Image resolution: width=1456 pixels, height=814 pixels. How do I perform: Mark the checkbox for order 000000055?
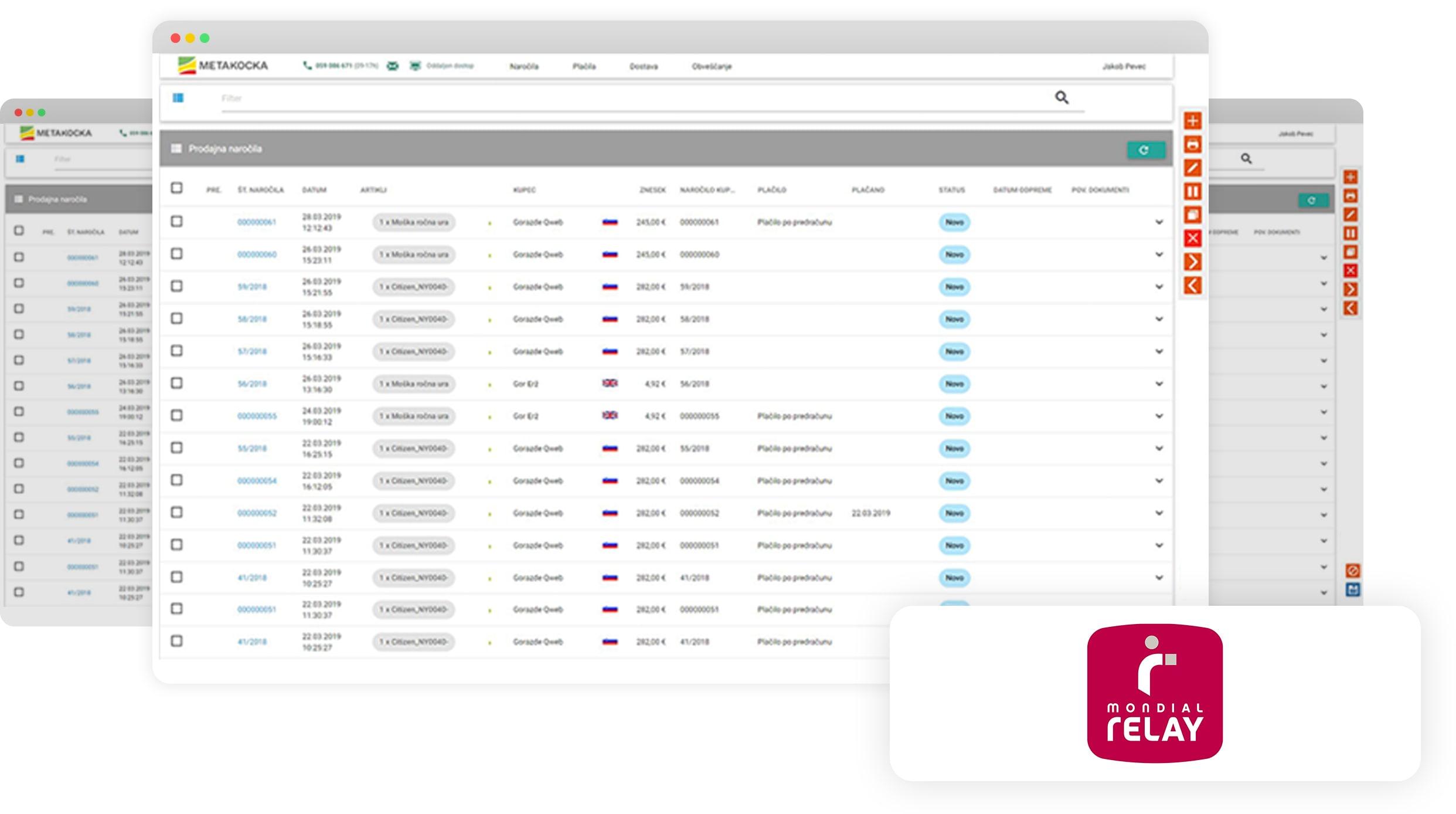click(x=176, y=415)
